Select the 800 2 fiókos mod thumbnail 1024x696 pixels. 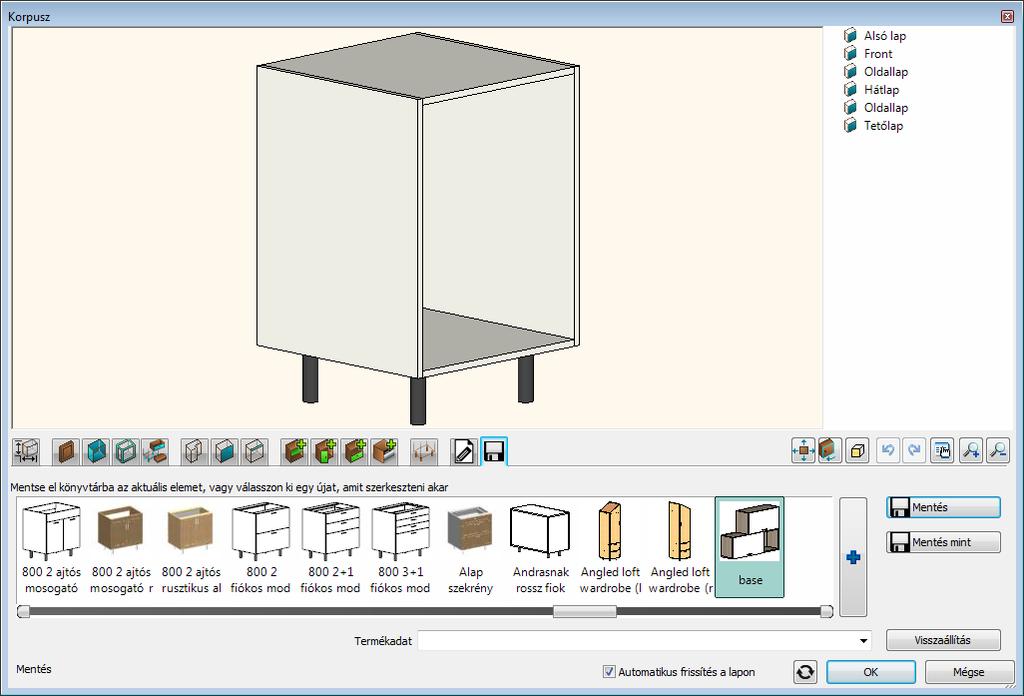coord(261,548)
